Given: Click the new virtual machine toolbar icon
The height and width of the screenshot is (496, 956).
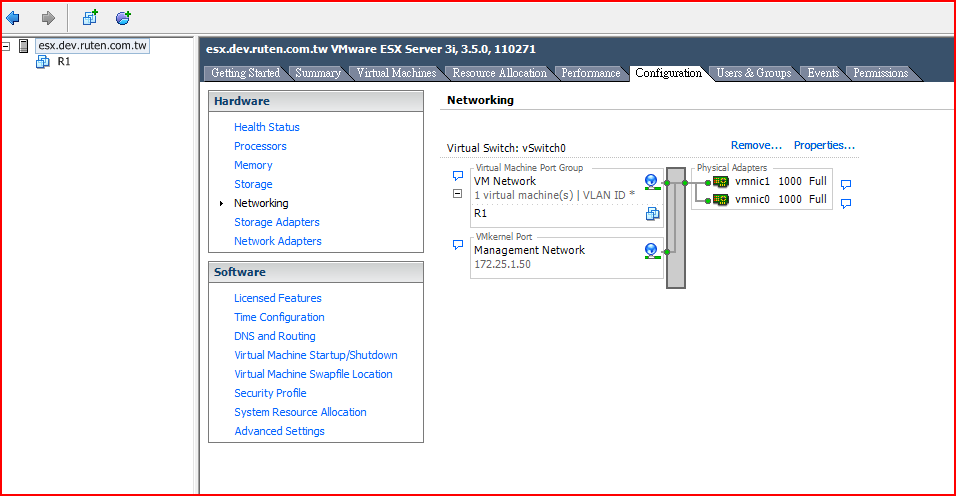Looking at the screenshot, I should [90, 18].
